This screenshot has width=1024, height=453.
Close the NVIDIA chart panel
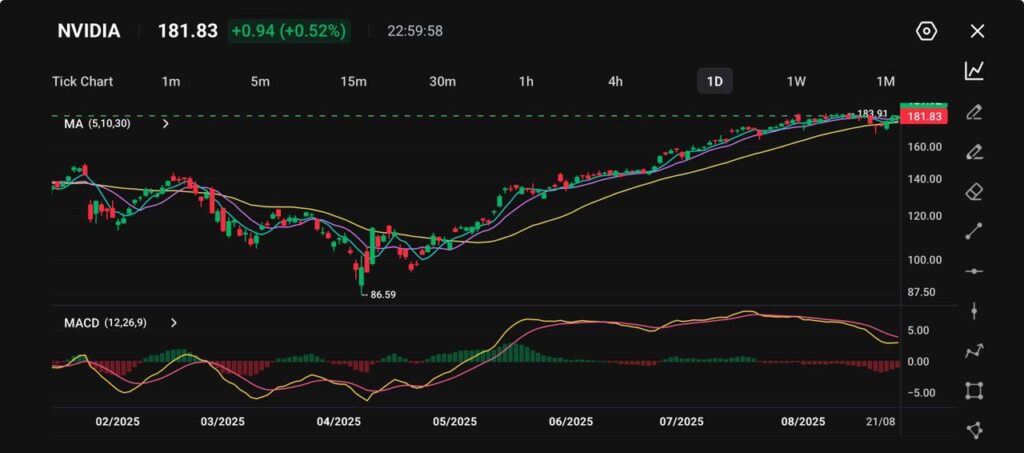click(x=977, y=31)
